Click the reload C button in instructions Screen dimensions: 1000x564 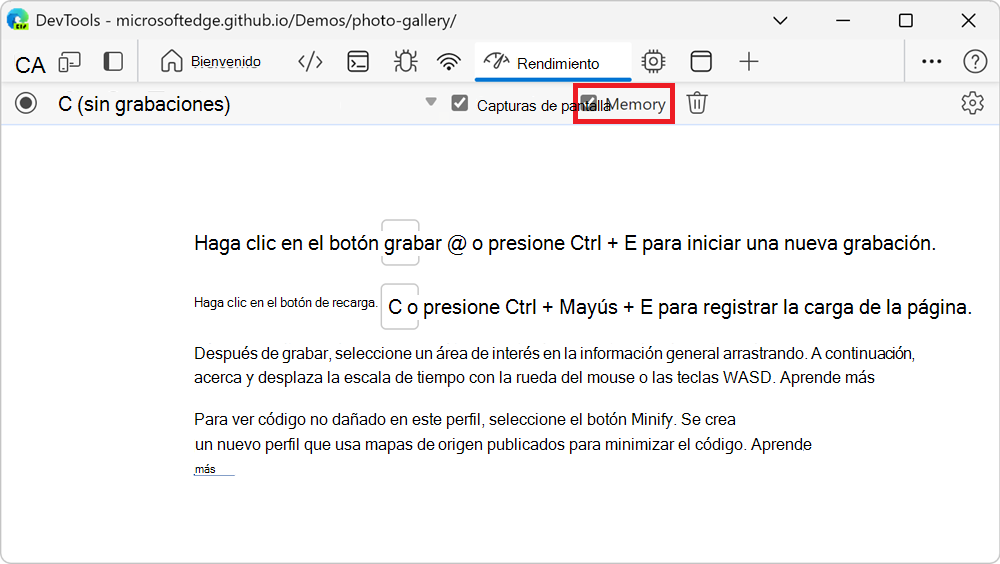pos(399,306)
